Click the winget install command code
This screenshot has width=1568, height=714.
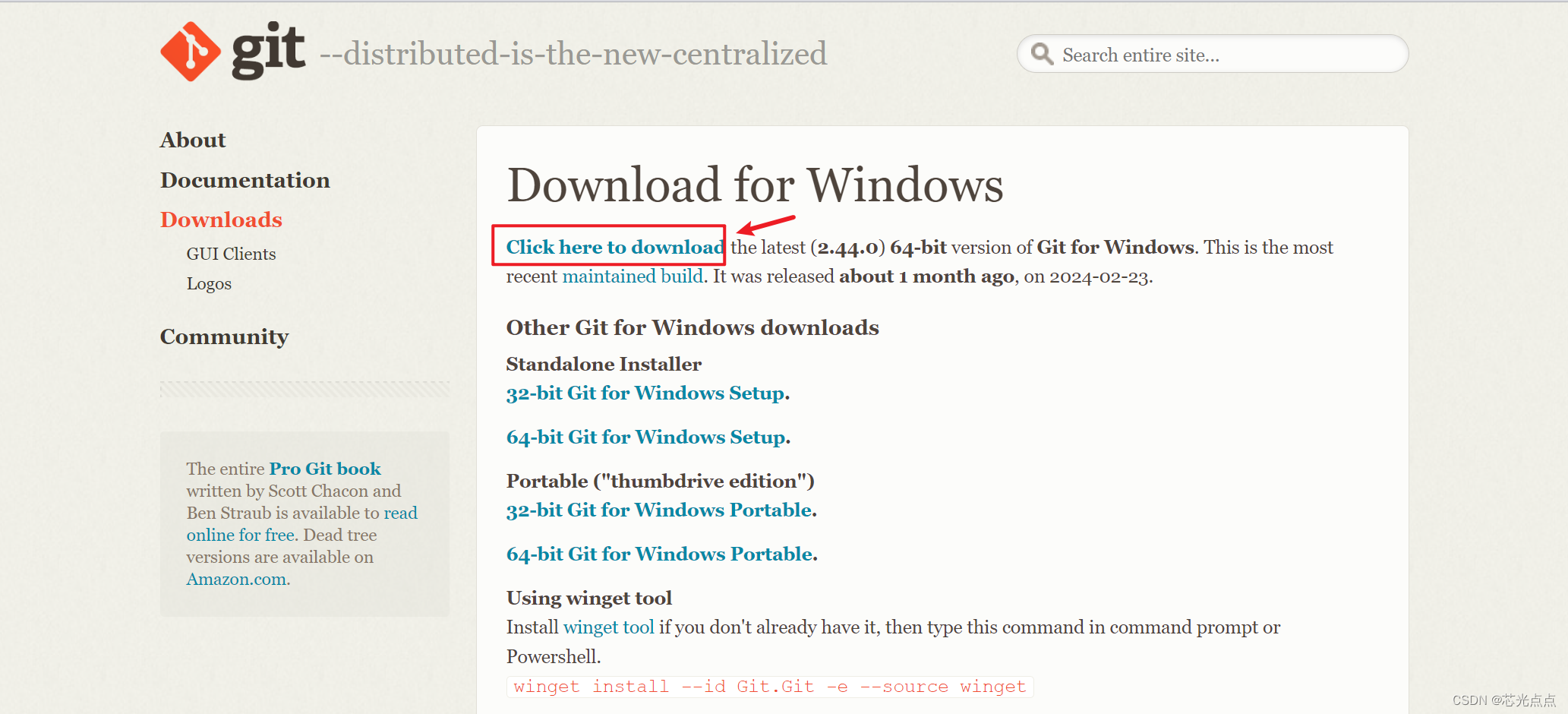(770, 687)
